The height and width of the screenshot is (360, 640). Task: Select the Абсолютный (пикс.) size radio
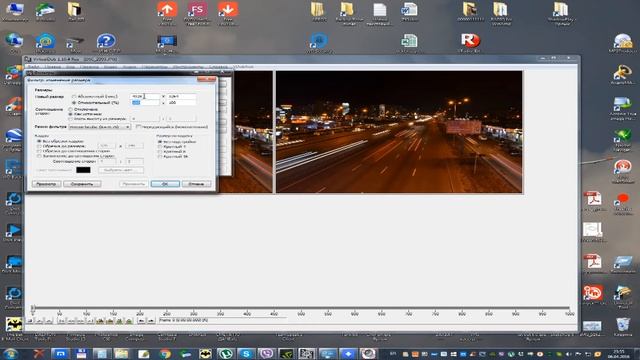[x=74, y=96]
